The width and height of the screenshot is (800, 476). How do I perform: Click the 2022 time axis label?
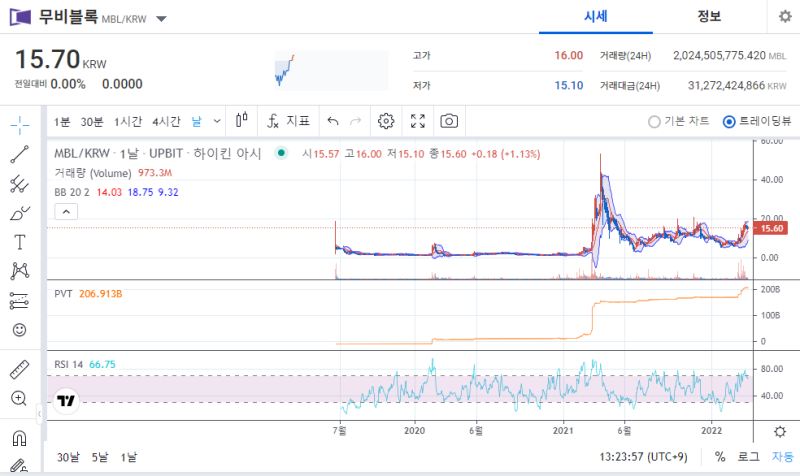(x=712, y=431)
